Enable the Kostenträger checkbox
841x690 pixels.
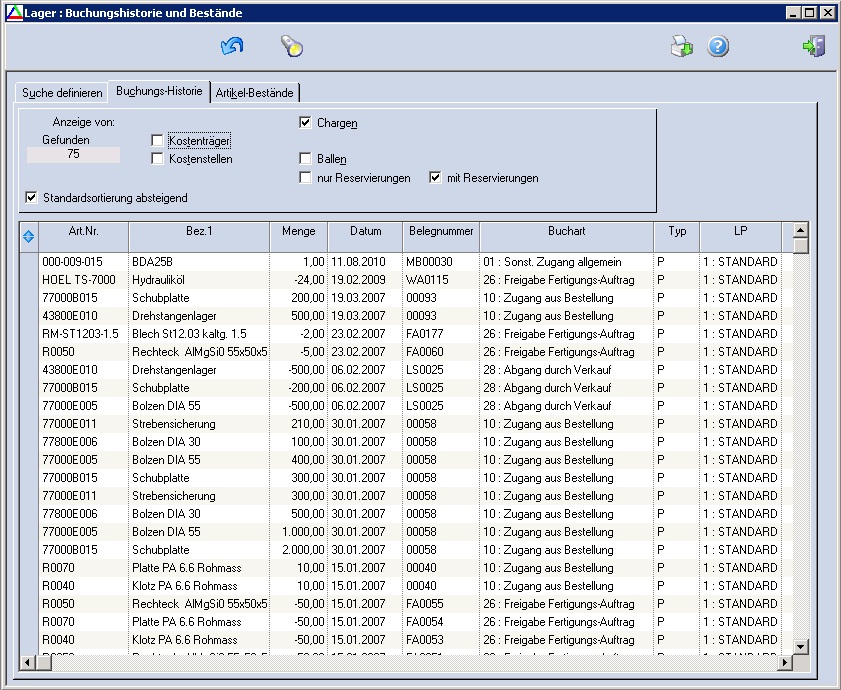[158, 141]
